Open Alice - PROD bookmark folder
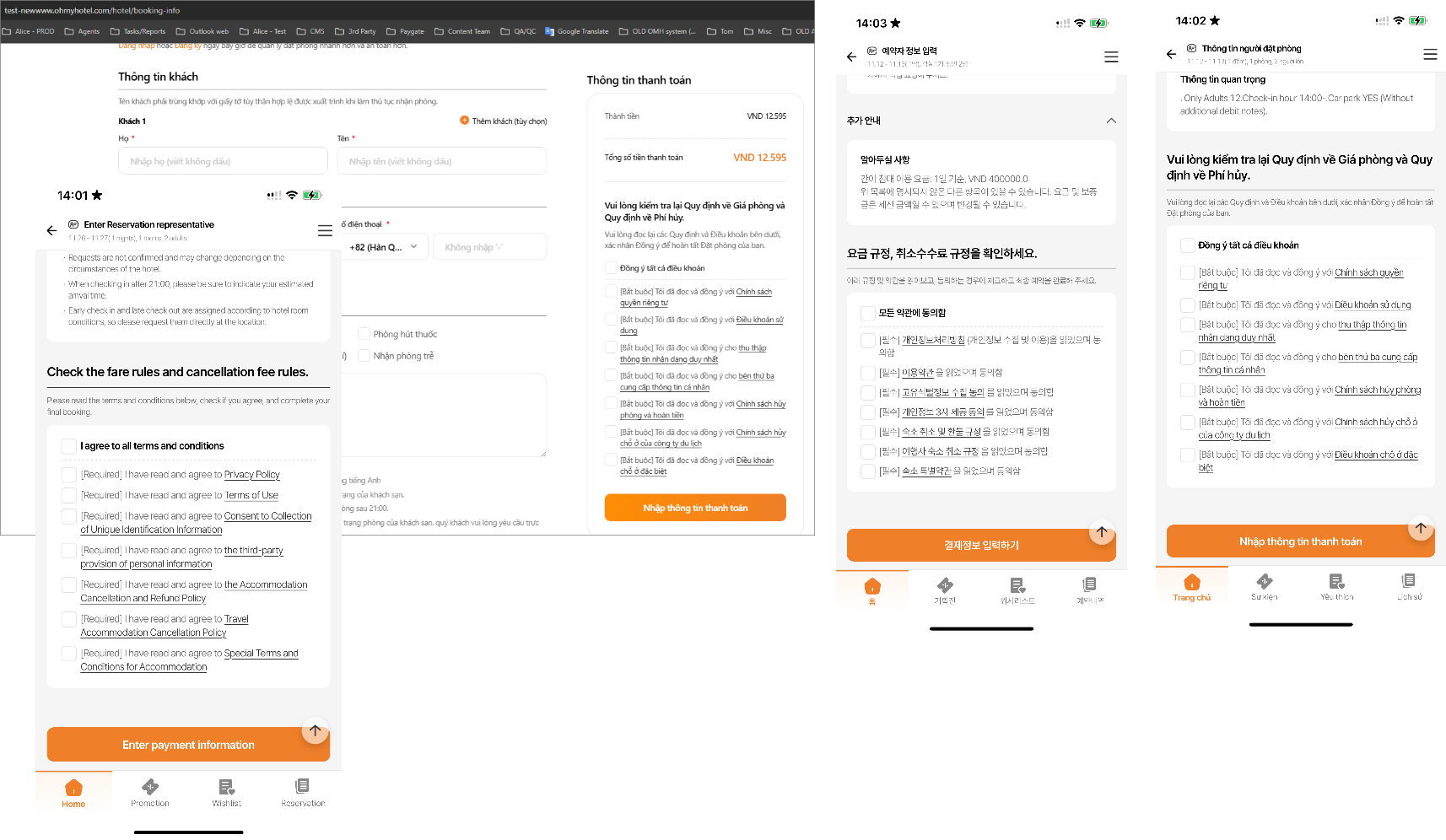Viewport: 1446px width, 840px height. pyautogui.click(x=28, y=31)
